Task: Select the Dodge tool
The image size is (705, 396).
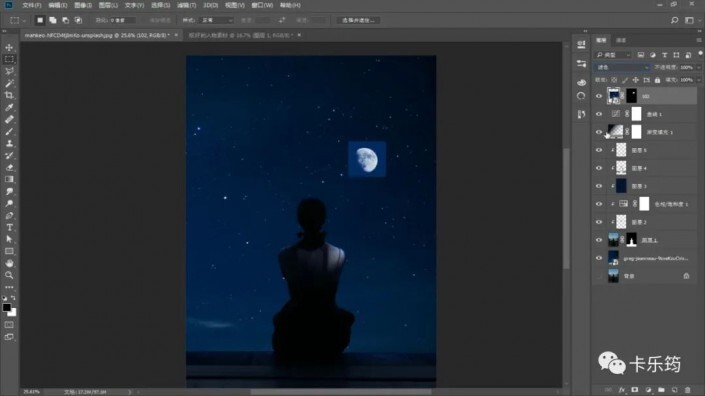Action: pyautogui.click(x=9, y=204)
